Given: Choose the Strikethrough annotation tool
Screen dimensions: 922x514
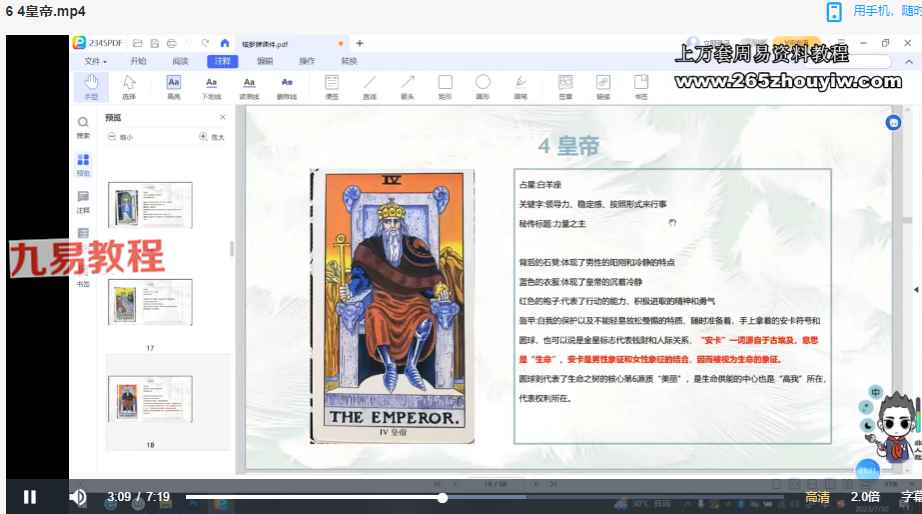Looking at the screenshot, I should click(287, 86).
